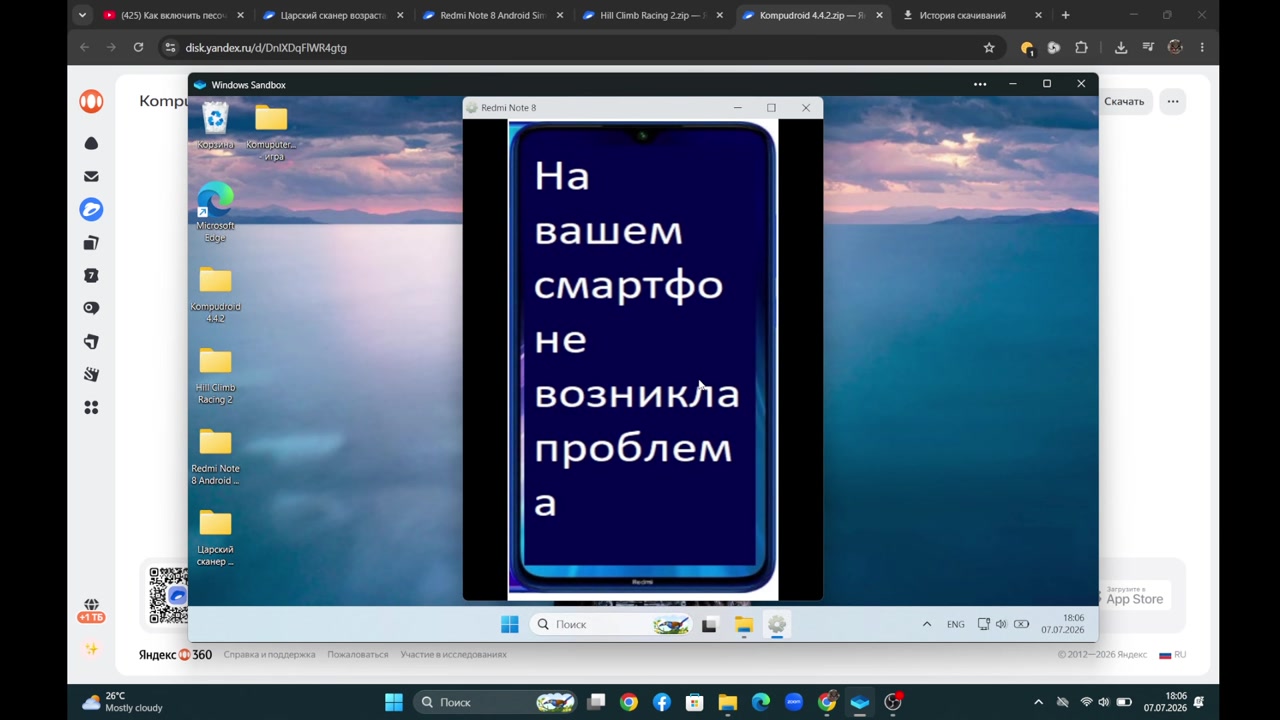1280x720 pixels.
Task: Open more actions menu next to Скачать
Action: pos(1173,101)
